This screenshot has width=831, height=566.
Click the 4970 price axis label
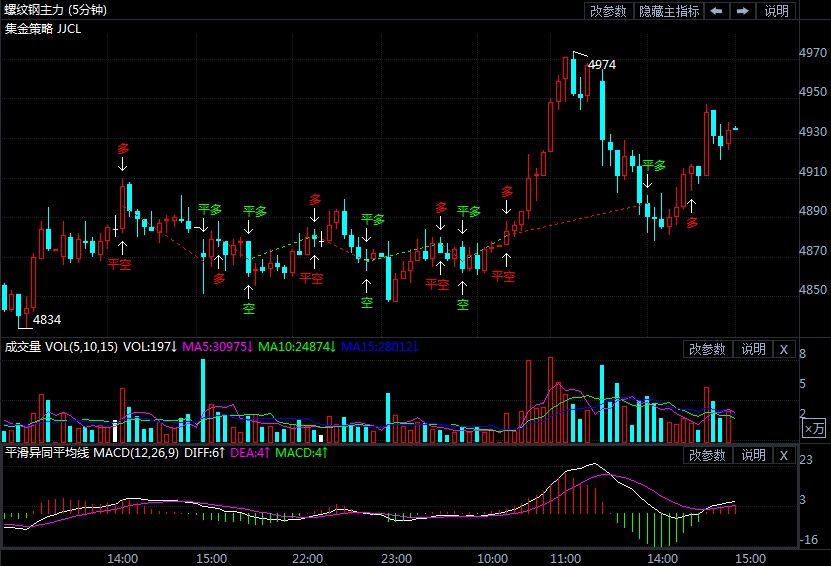pos(813,52)
